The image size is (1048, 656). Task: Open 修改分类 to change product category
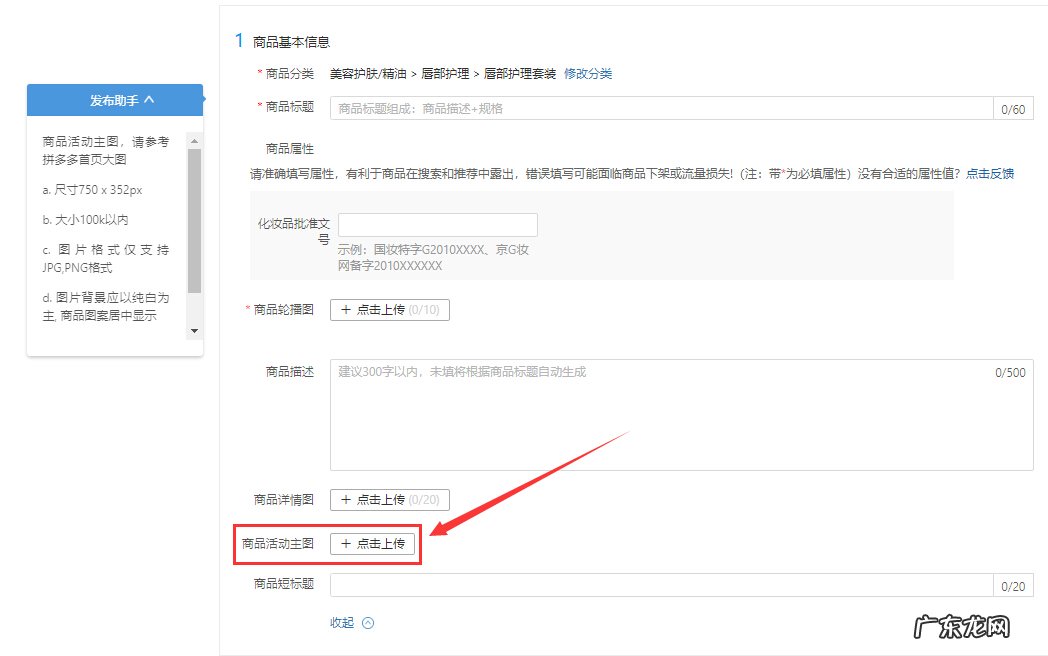click(590, 74)
